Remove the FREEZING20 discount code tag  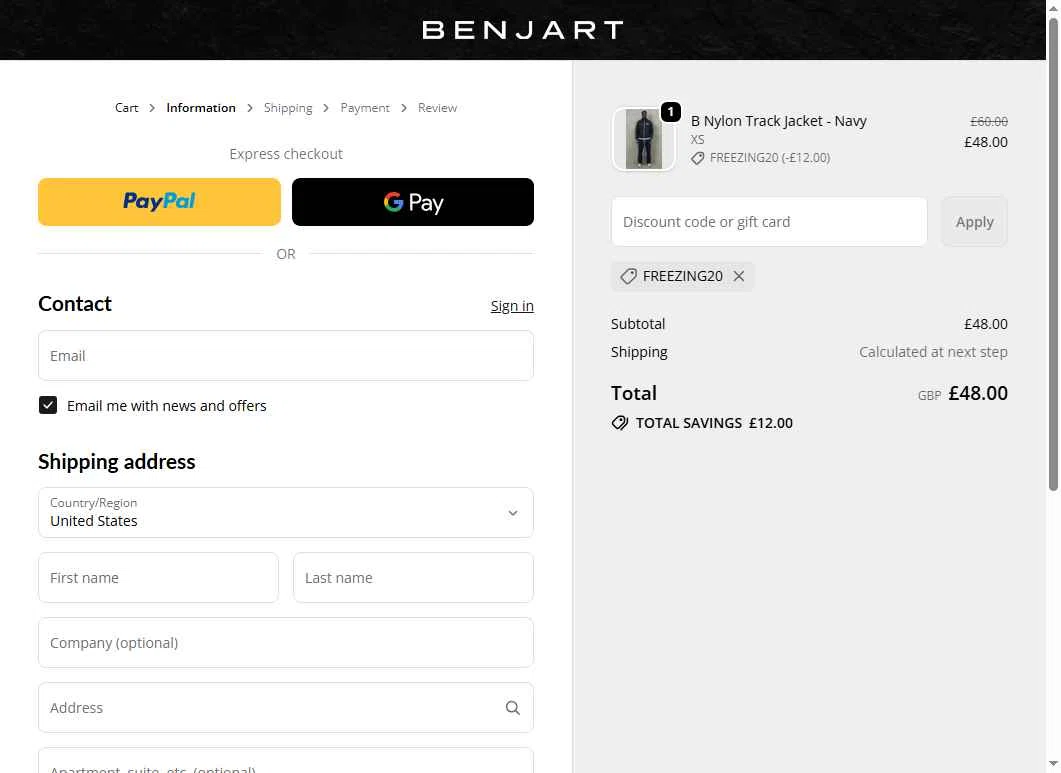coord(739,276)
